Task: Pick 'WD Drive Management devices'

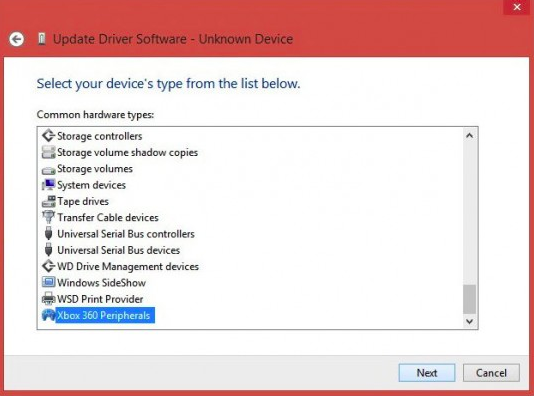Action: pos(128,267)
